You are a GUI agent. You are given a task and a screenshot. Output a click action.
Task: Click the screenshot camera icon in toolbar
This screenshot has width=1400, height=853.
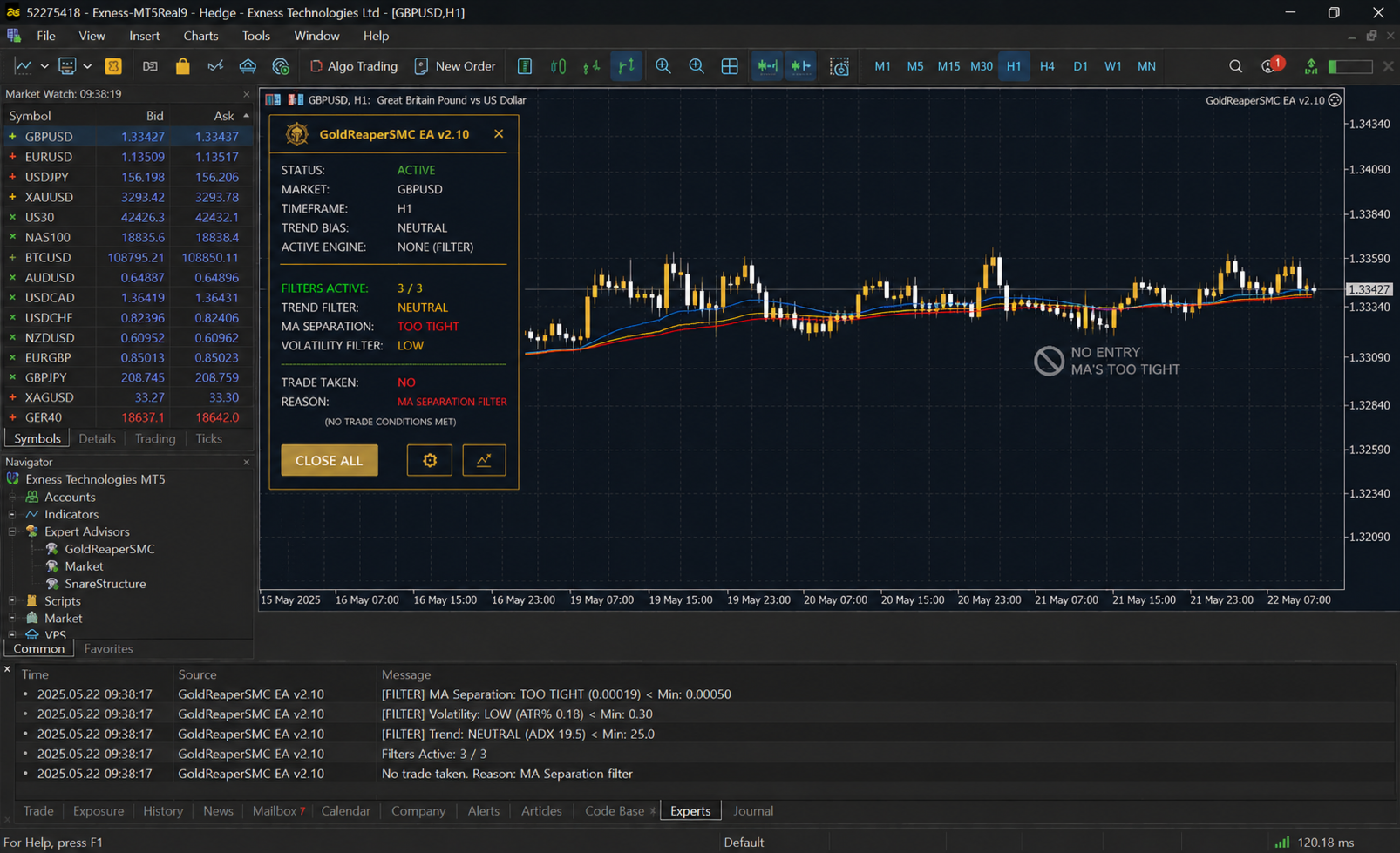(x=839, y=66)
